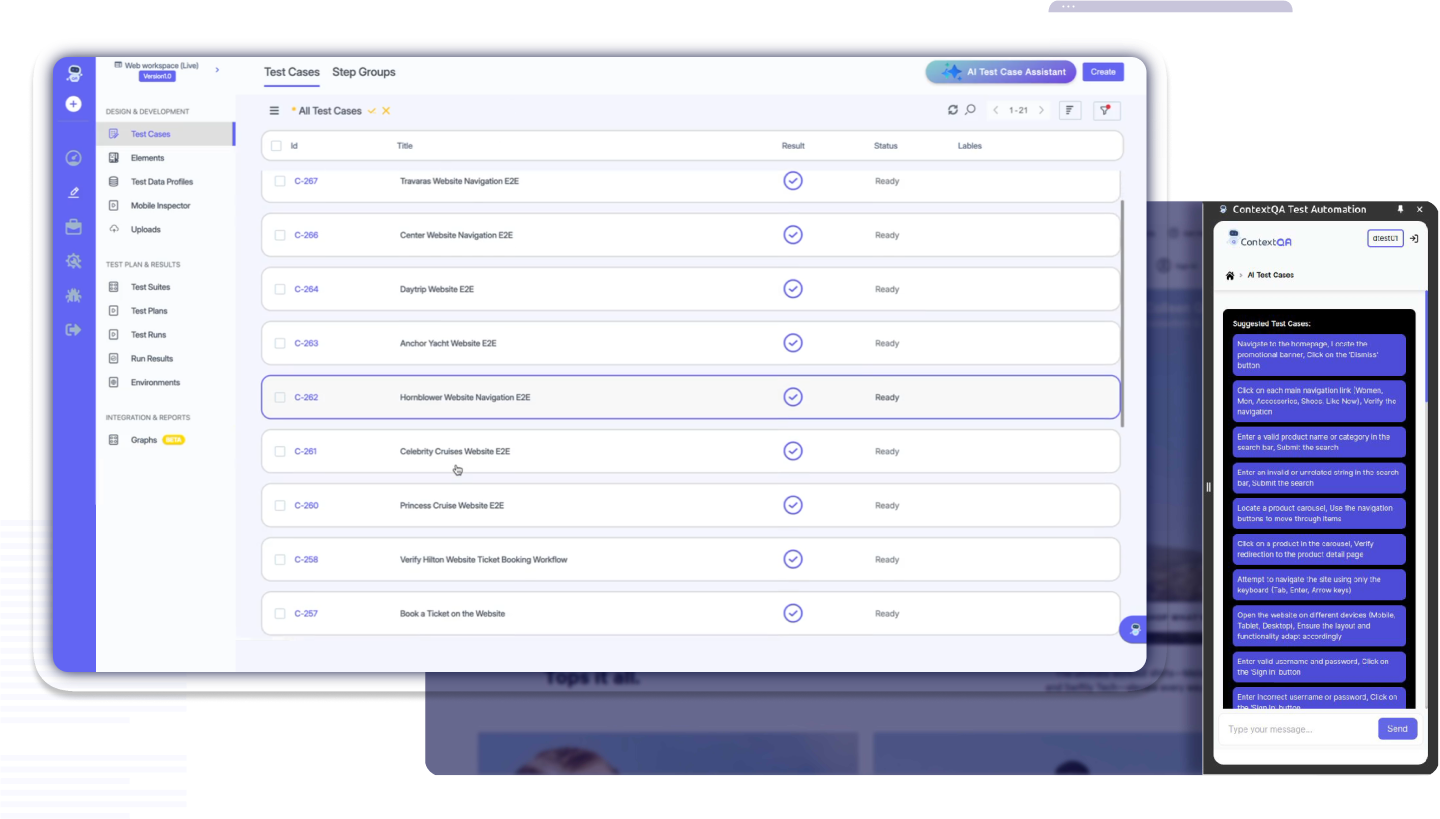This screenshot has height=819, width=1440.
Task: Open the sort order icon button
Action: tap(1069, 110)
